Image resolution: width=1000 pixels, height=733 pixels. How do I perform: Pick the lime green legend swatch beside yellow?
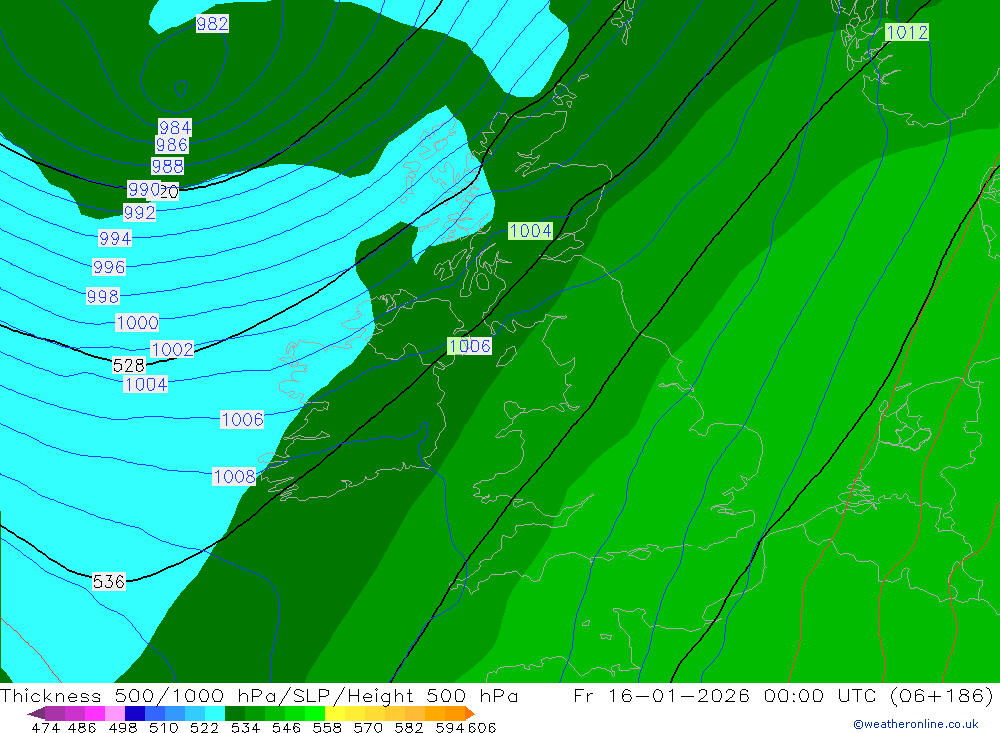(315, 713)
